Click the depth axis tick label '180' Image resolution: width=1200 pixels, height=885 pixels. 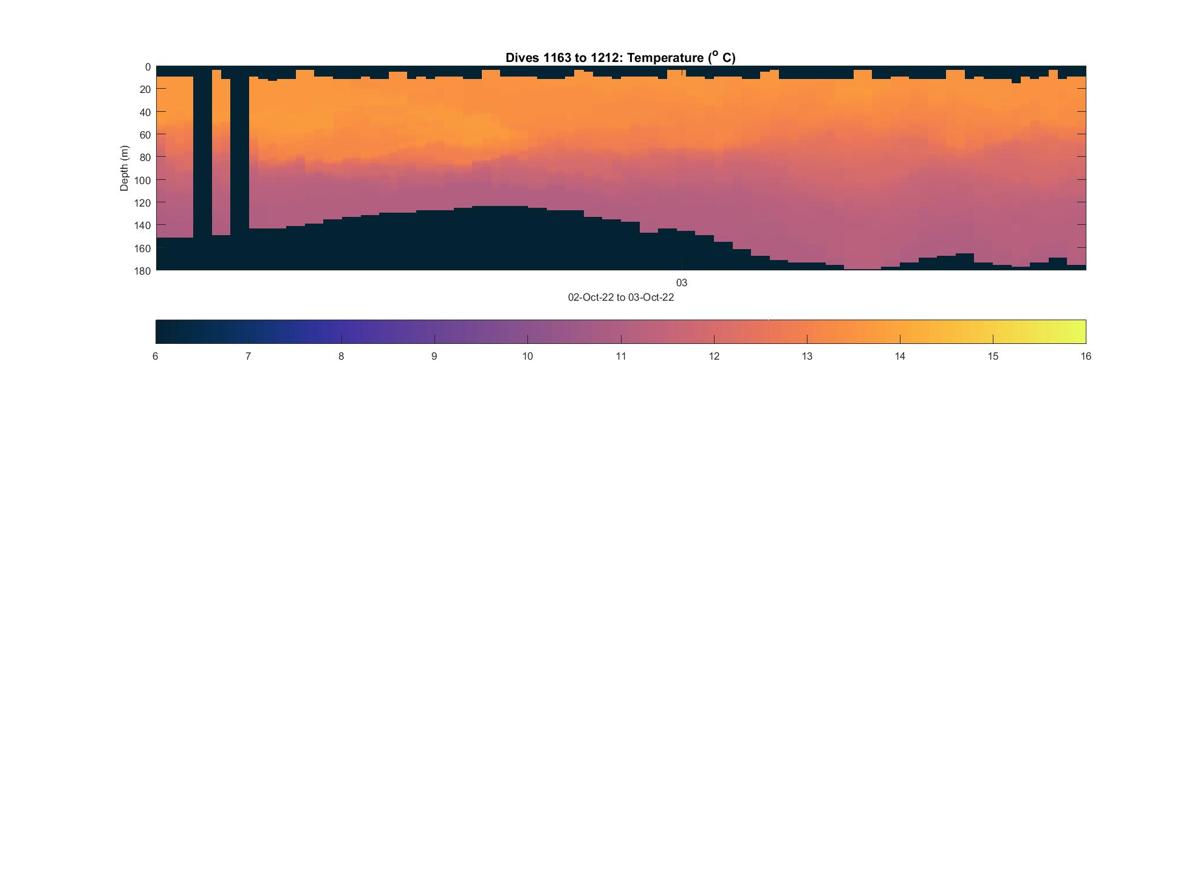pos(142,270)
